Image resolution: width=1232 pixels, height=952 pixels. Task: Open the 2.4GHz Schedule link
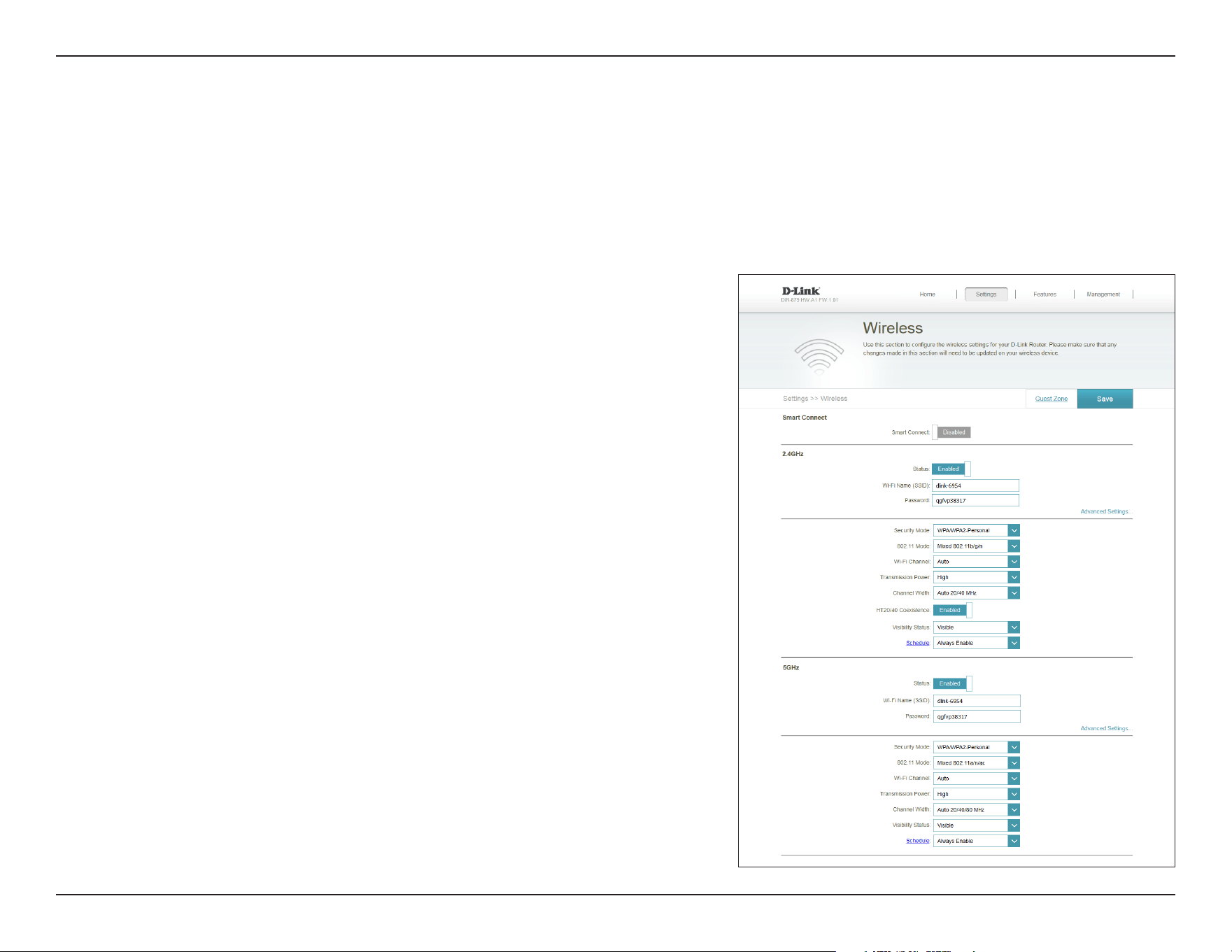[918, 643]
